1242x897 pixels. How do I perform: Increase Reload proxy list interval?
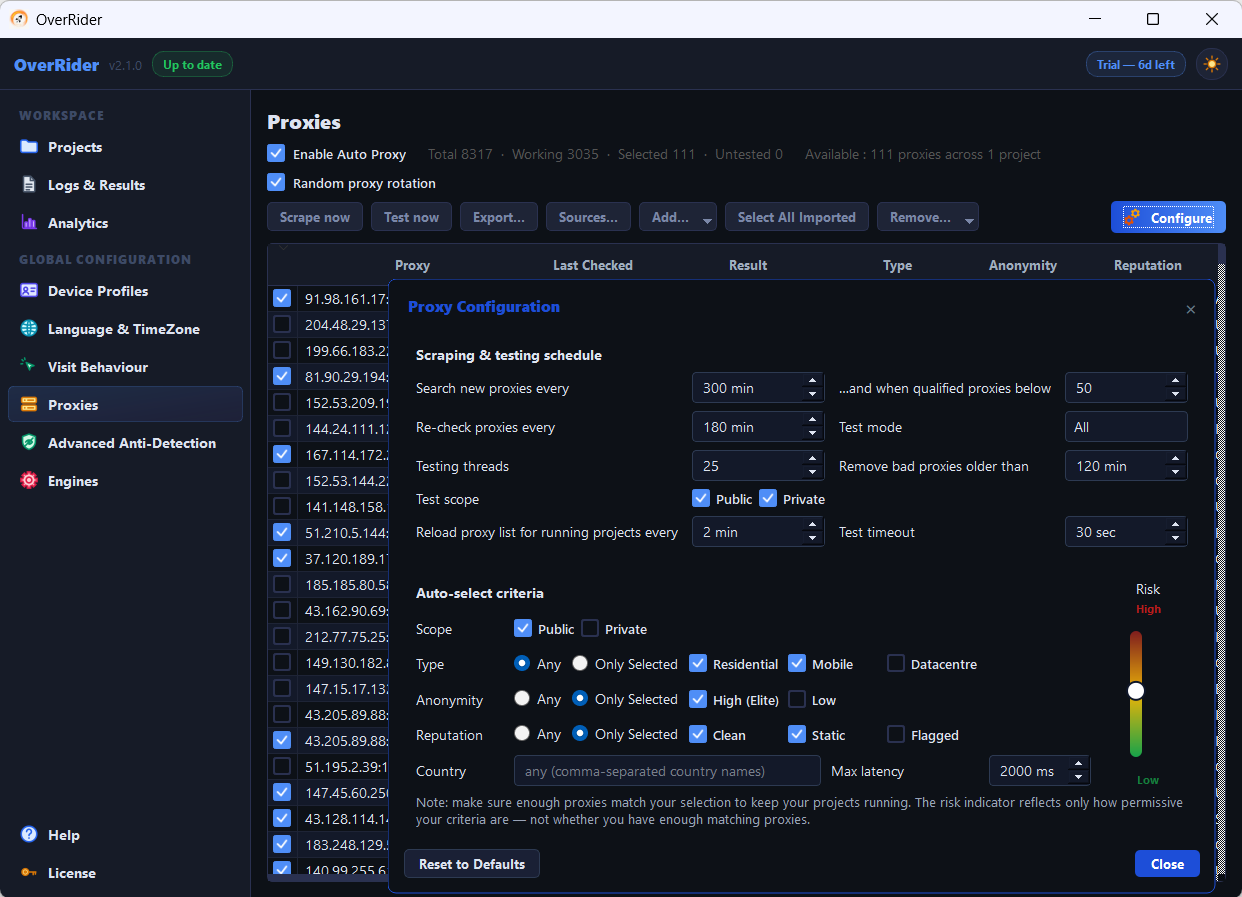click(813, 525)
